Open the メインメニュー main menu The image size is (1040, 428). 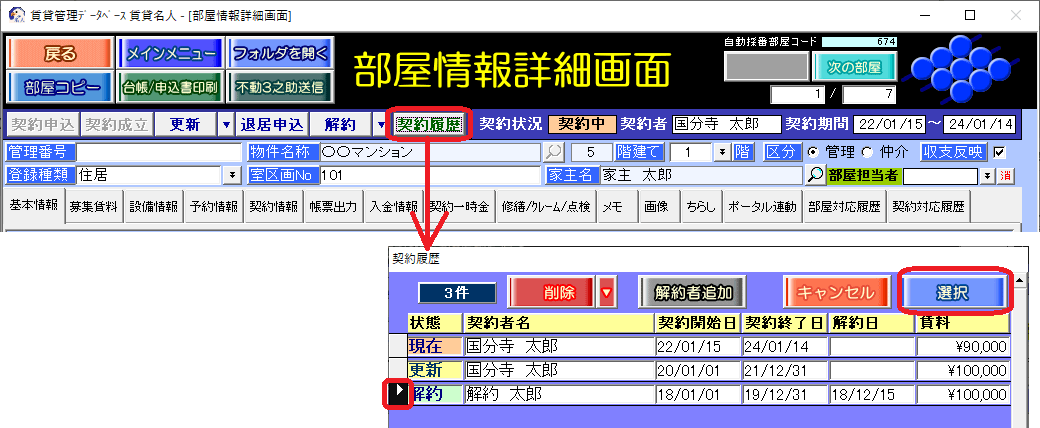click(168, 53)
